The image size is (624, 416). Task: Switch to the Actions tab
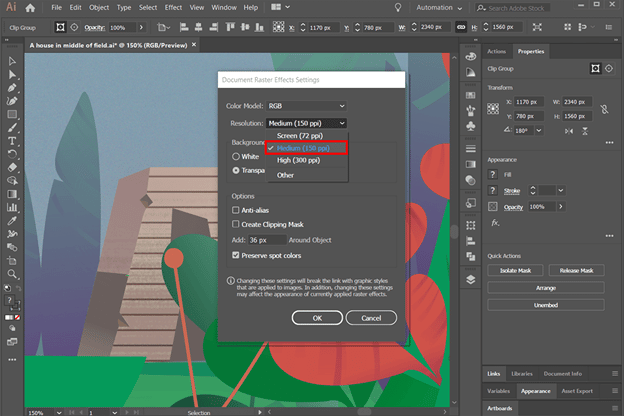coord(496,51)
